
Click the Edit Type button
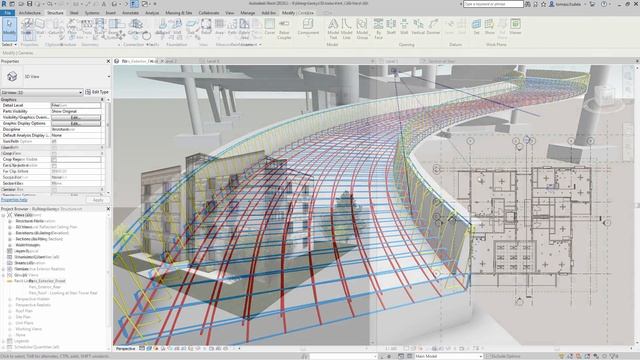(97, 92)
